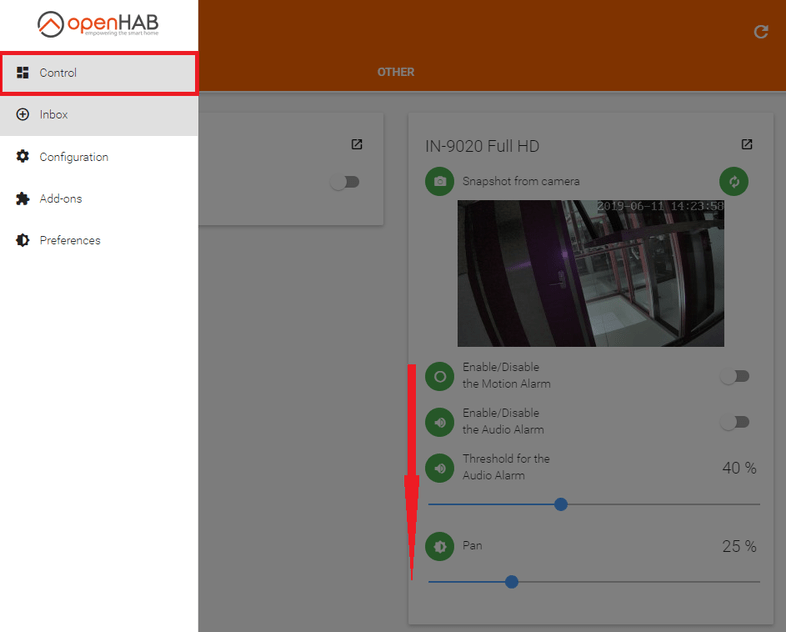
Task: Toggle the Motion Alarm switch
Action: click(x=735, y=376)
